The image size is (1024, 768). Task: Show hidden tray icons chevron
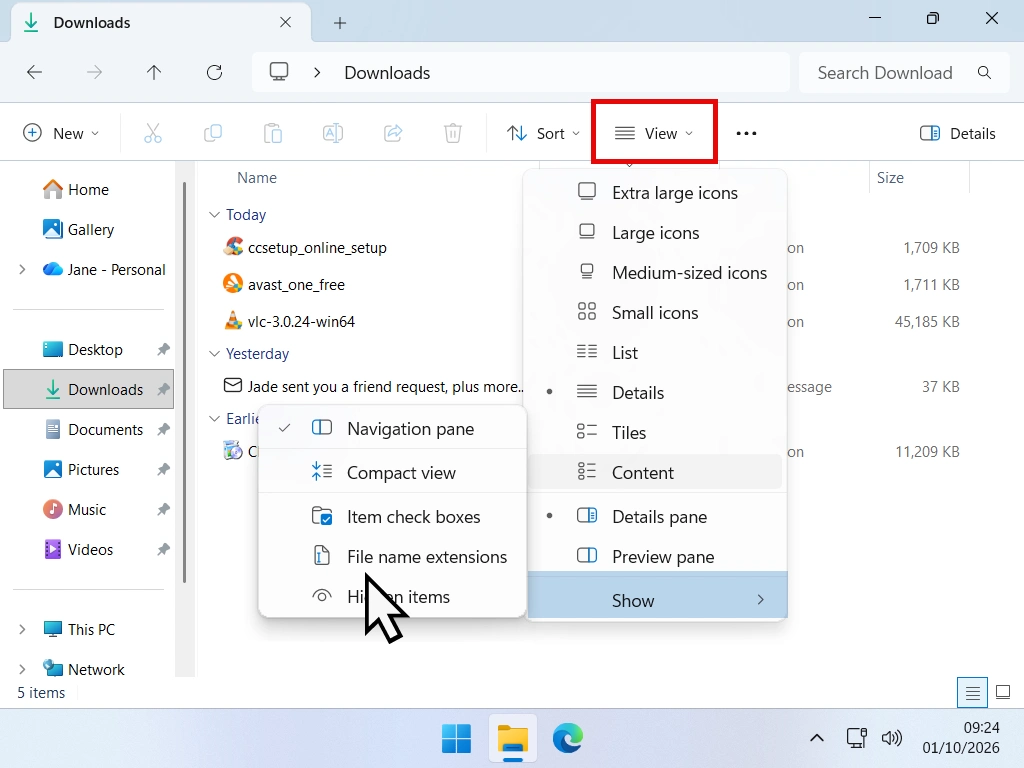pos(816,739)
